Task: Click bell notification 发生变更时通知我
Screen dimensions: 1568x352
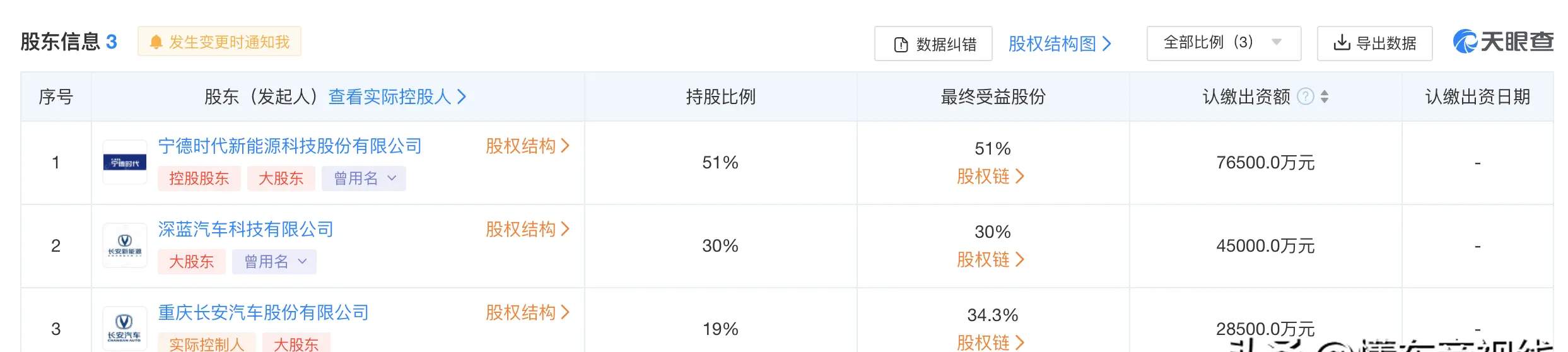Action: [219, 42]
